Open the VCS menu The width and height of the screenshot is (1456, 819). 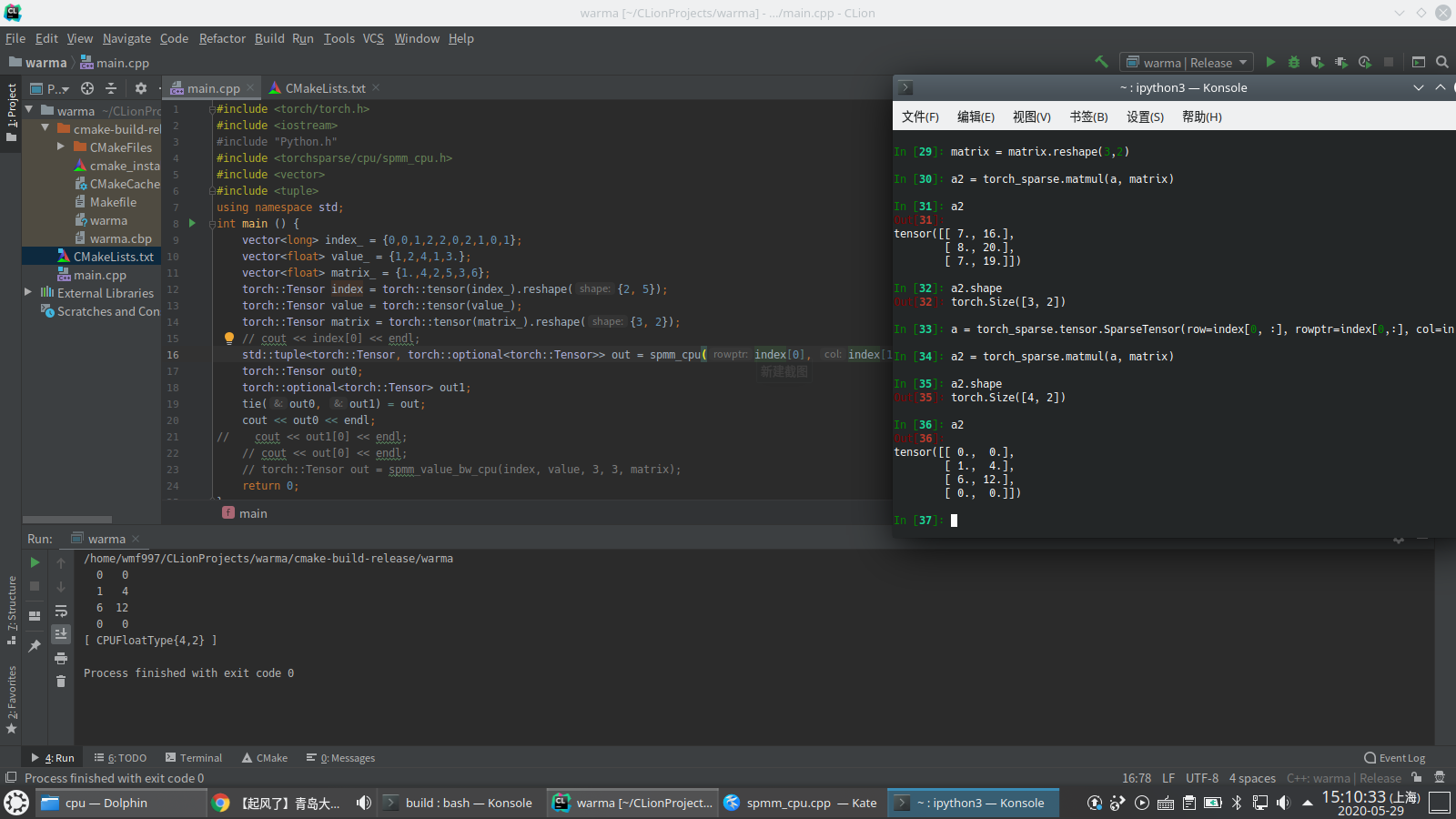tap(373, 38)
